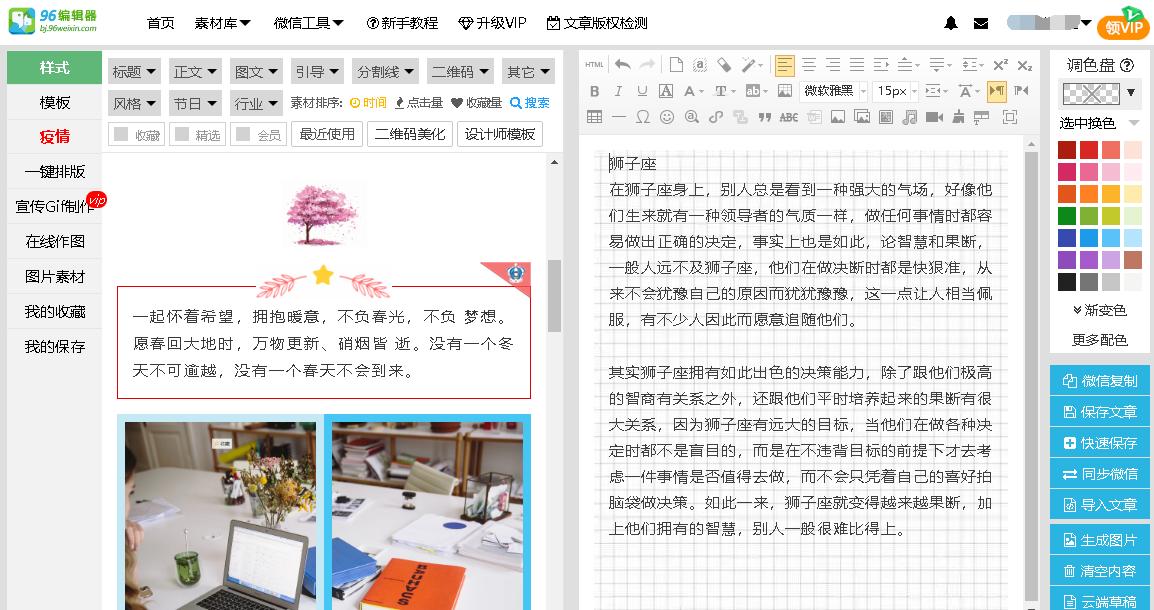Toggle the 会员 filter option
1154x610 pixels.
point(258,134)
